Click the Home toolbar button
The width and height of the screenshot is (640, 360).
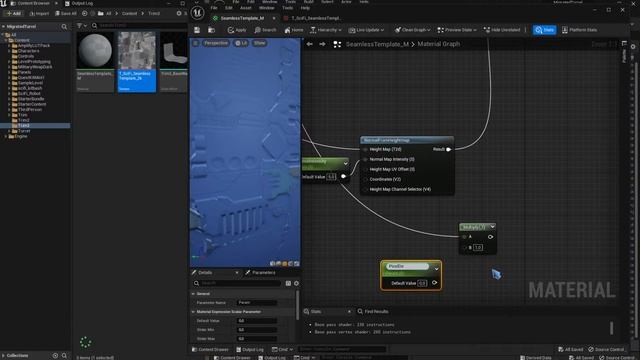pyautogui.click(x=294, y=30)
